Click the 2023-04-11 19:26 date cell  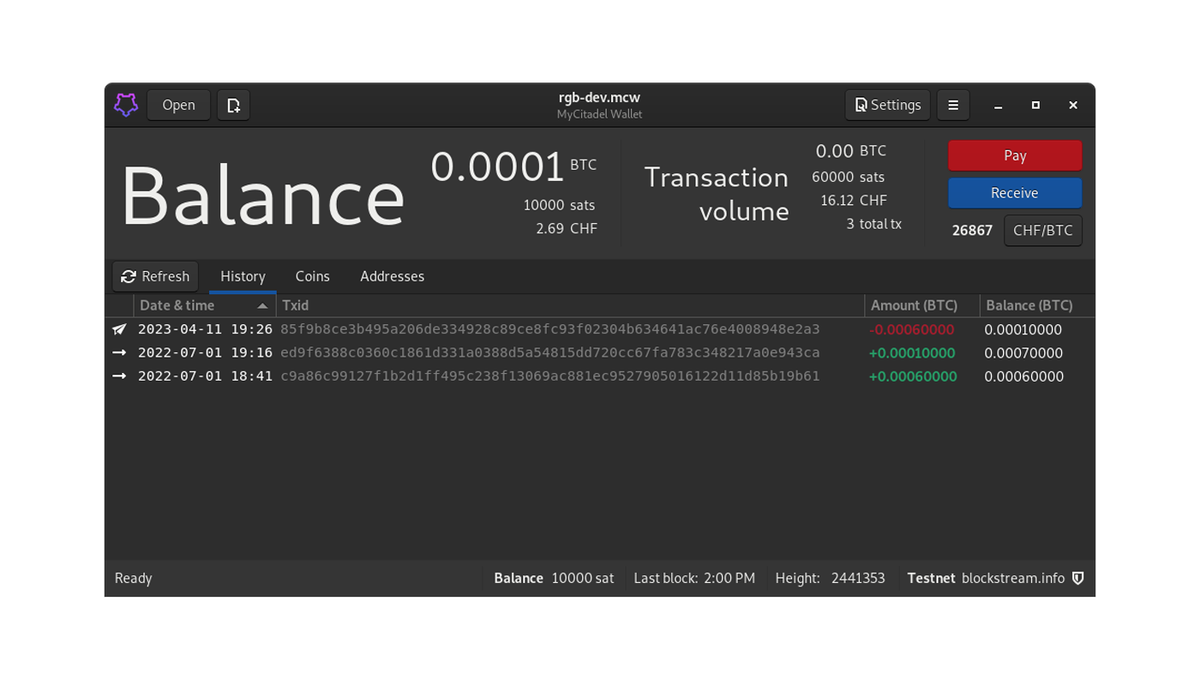[x=205, y=329]
